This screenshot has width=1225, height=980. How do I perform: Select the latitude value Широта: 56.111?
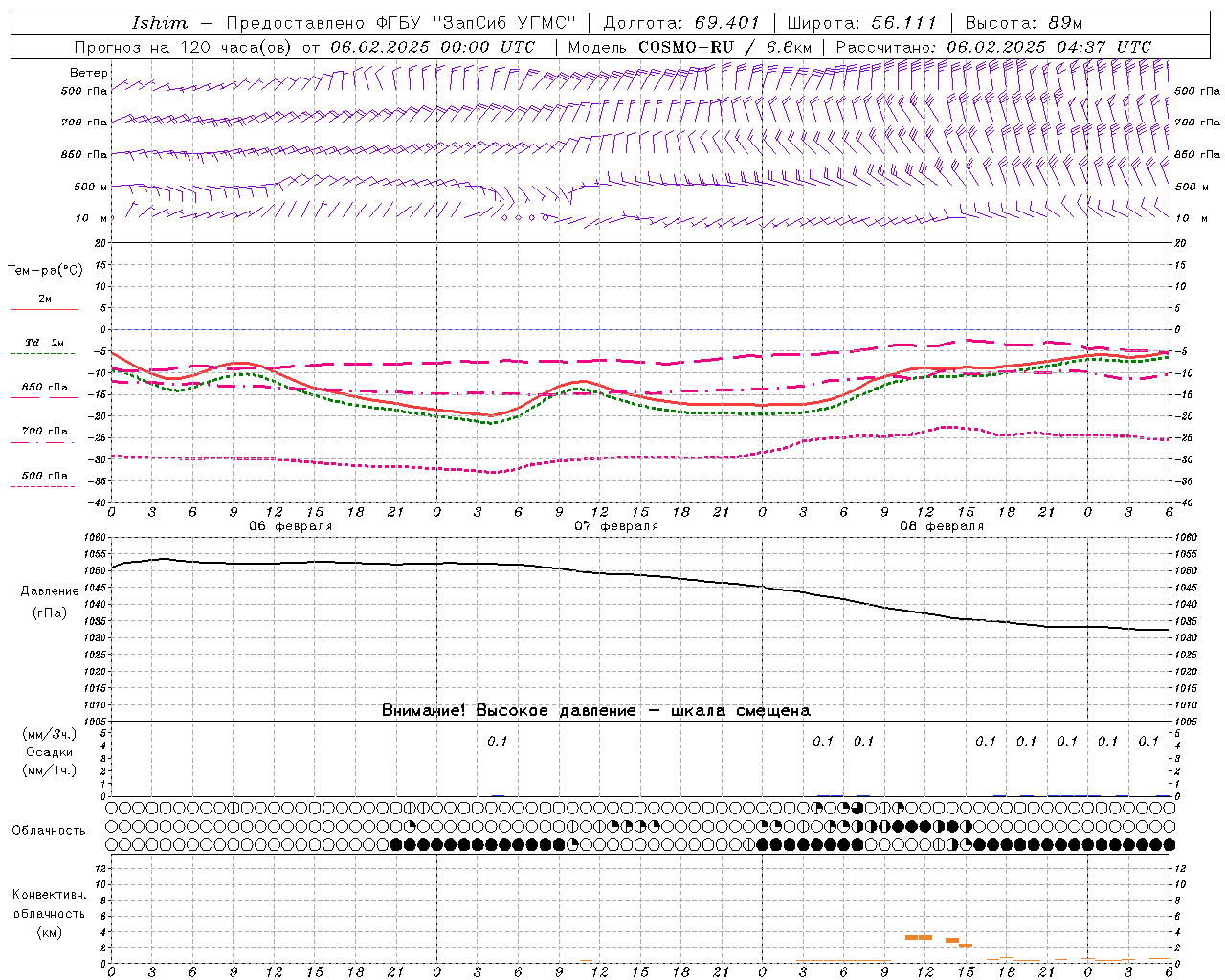coord(860,23)
